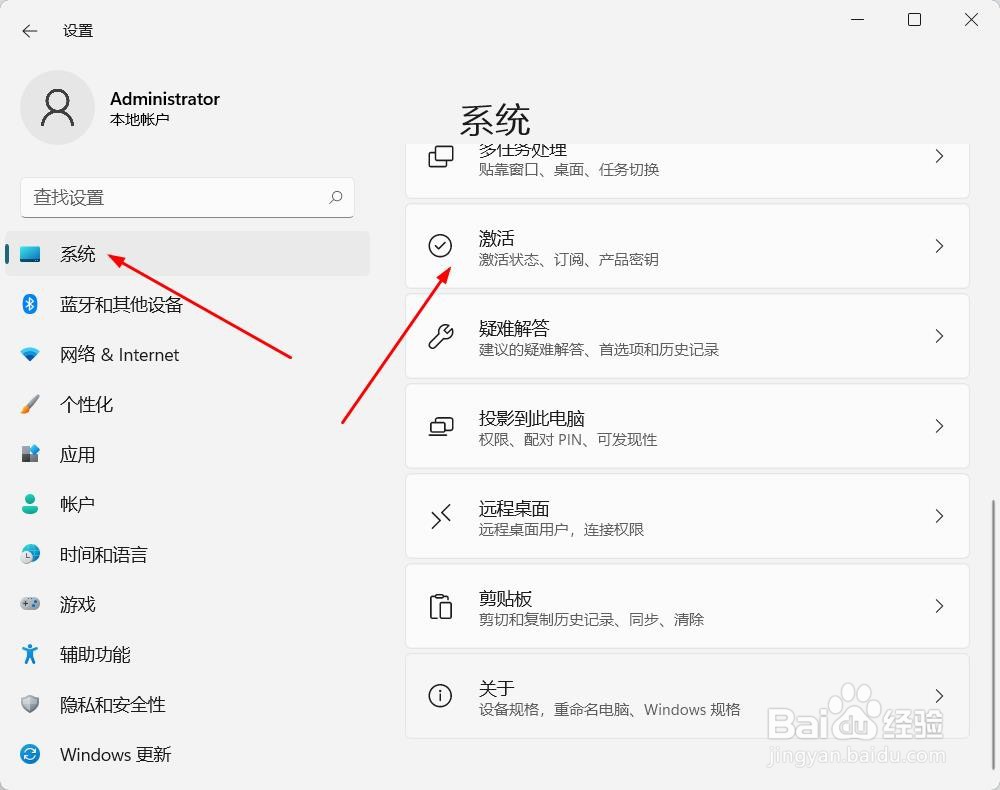Open 个性化 settings via paintbrush icon
The height and width of the screenshot is (790, 1000).
(x=30, y=405)
